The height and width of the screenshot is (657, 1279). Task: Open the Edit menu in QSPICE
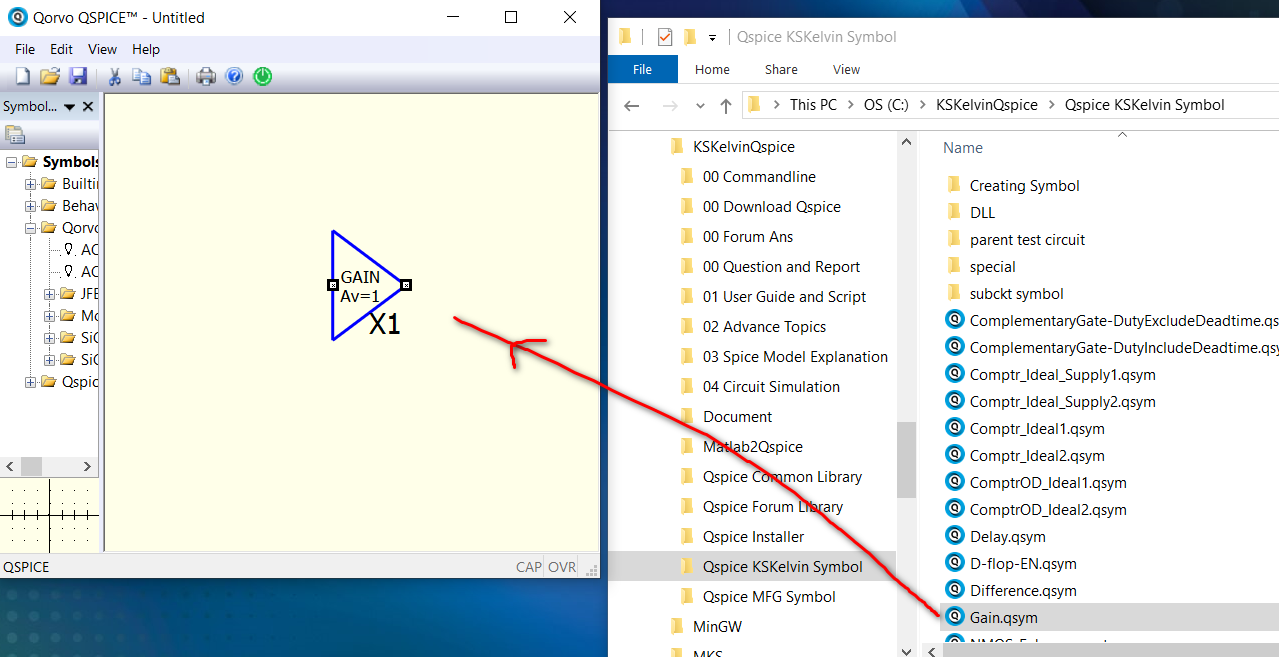coord(61,48)
